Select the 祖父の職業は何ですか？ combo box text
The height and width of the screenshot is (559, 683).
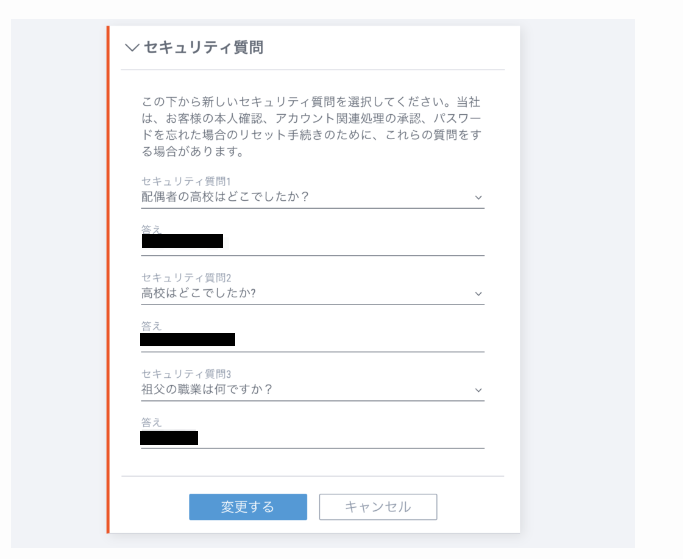click(x=207, y=389)
